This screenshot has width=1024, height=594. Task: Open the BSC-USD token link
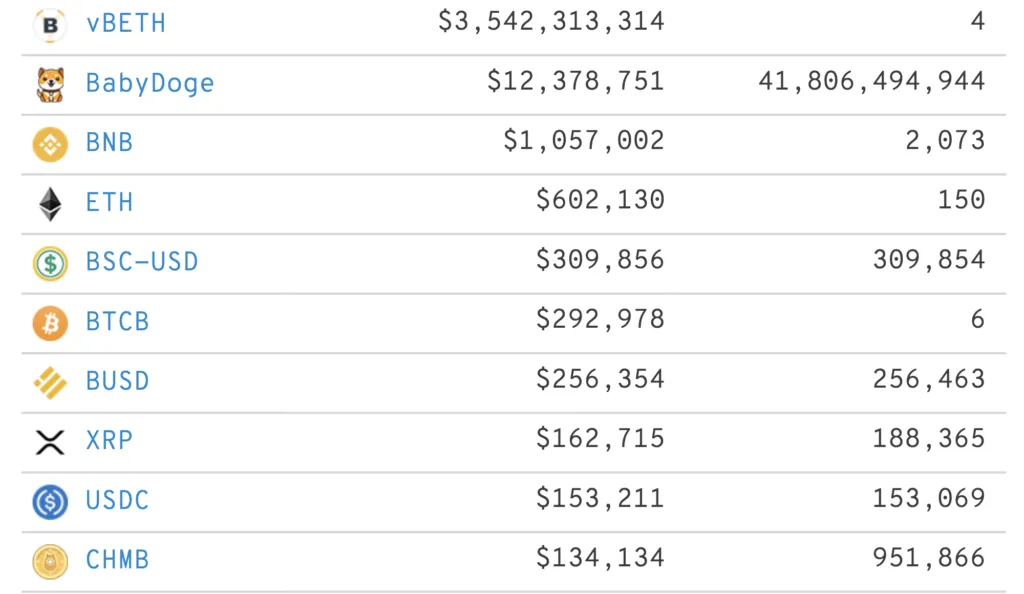click(x=142, y=262)
